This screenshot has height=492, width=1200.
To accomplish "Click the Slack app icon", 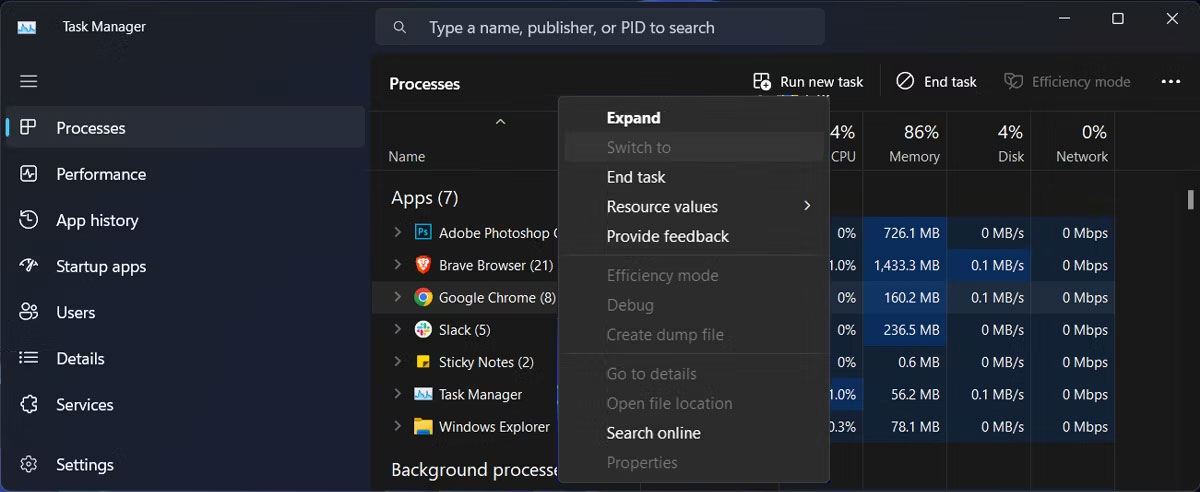I will [423, 329].
